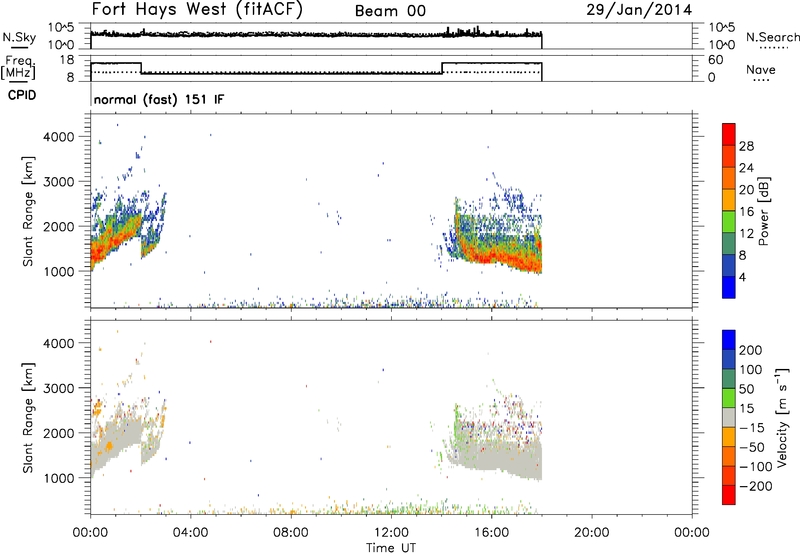This screenshot has height=554, width=800.
Task: Select the N.Search legend label
Action: pyautogui.click(x=773, y=37)
